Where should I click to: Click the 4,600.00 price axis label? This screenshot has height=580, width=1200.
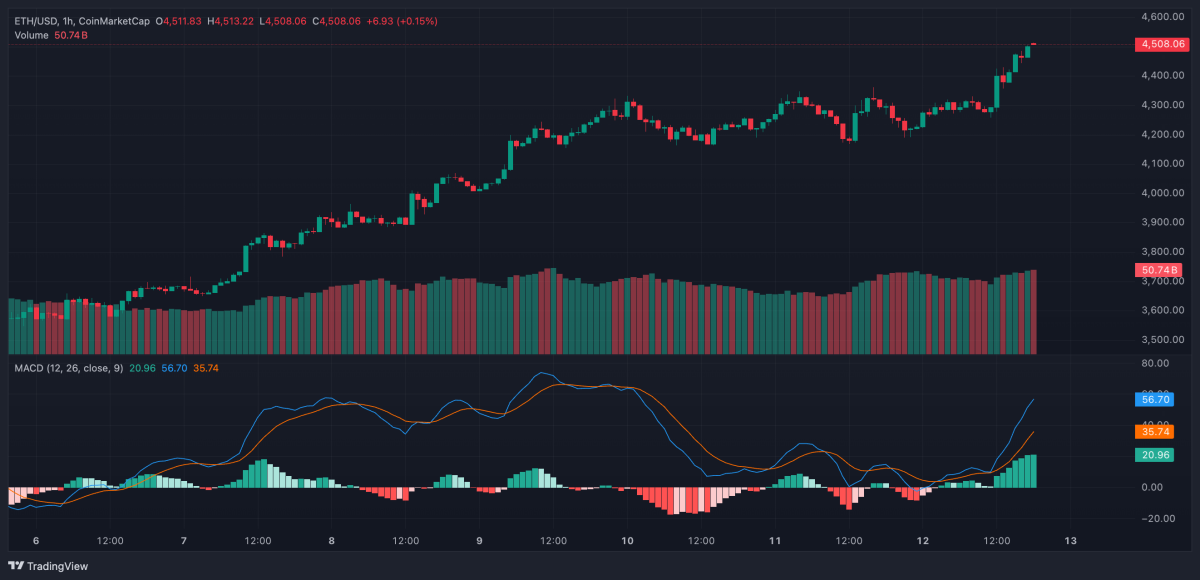[1163, 16]
